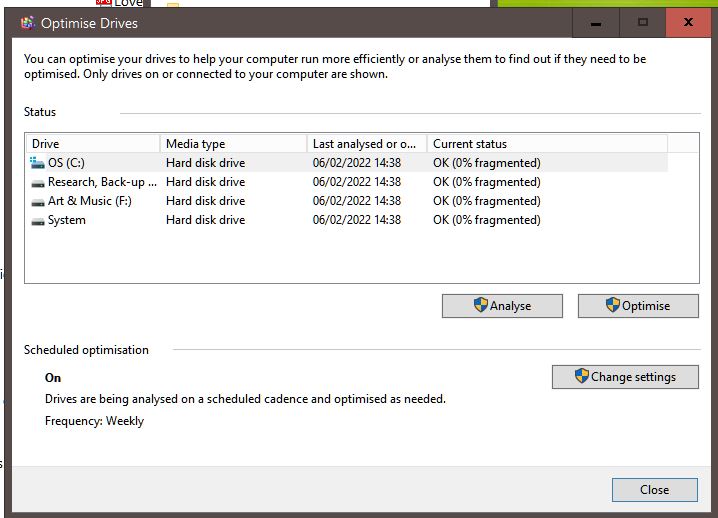The image size is (718, 518).
Task: Select the Research, Back-up drive row
Action: [102, 182]
